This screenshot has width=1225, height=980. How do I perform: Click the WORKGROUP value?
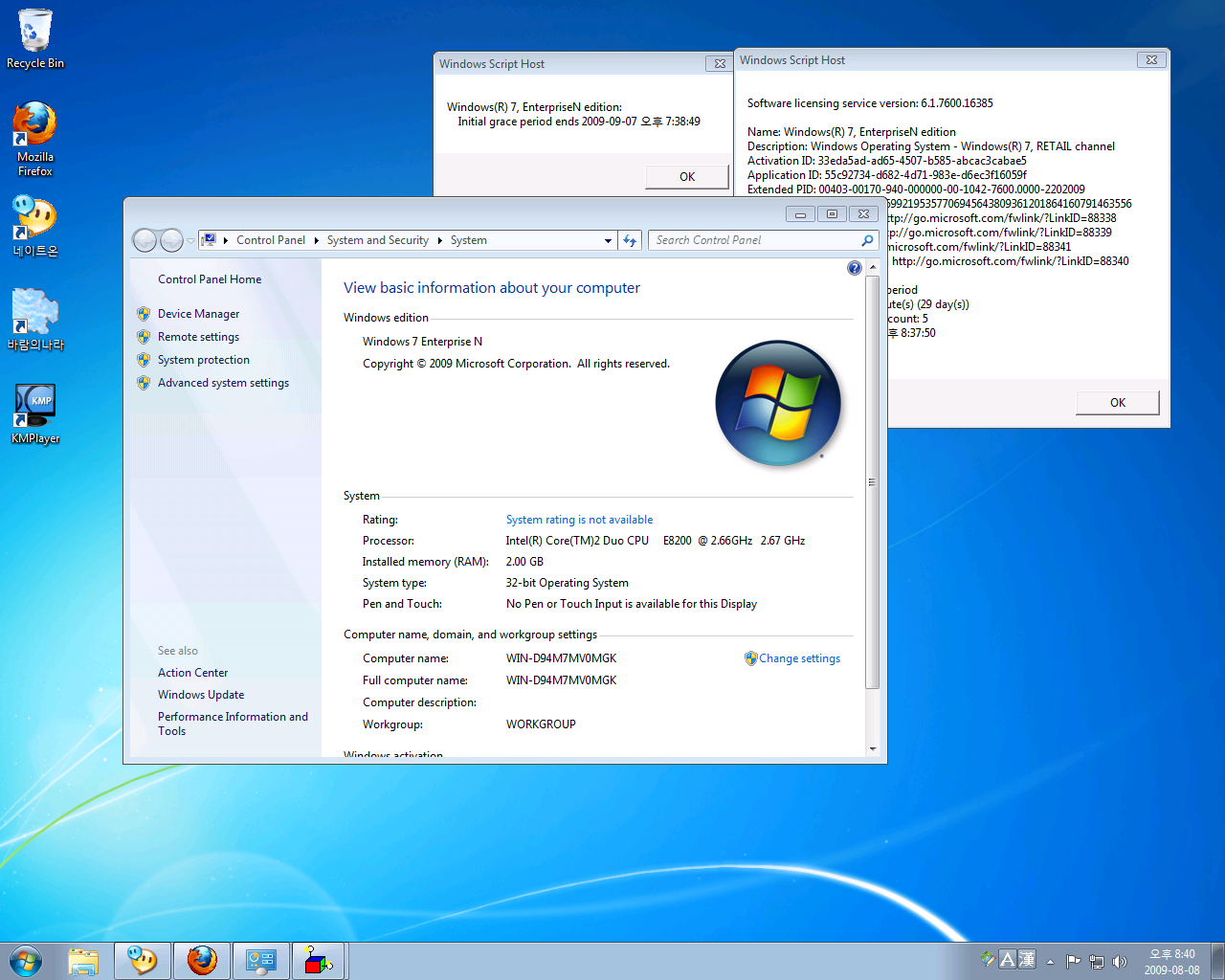tap(541, 724)
